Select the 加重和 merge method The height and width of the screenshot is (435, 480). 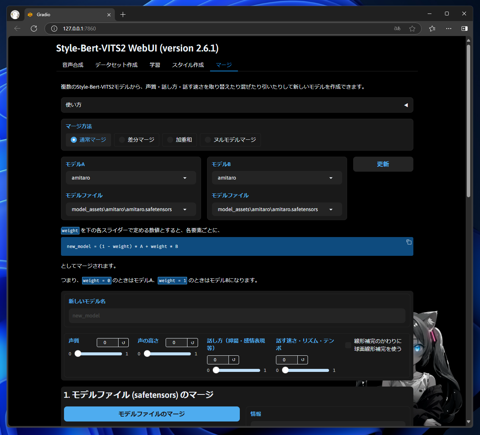(x=180, y=140)
